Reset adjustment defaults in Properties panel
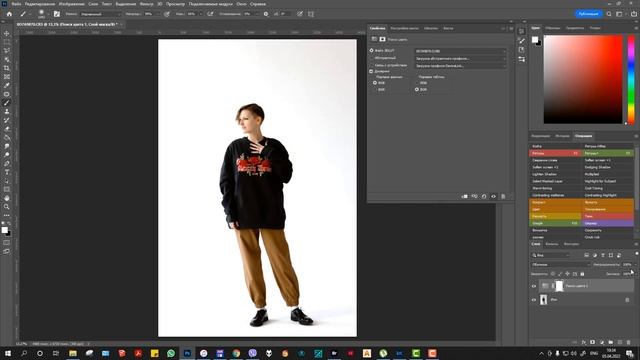 [484, 196]
